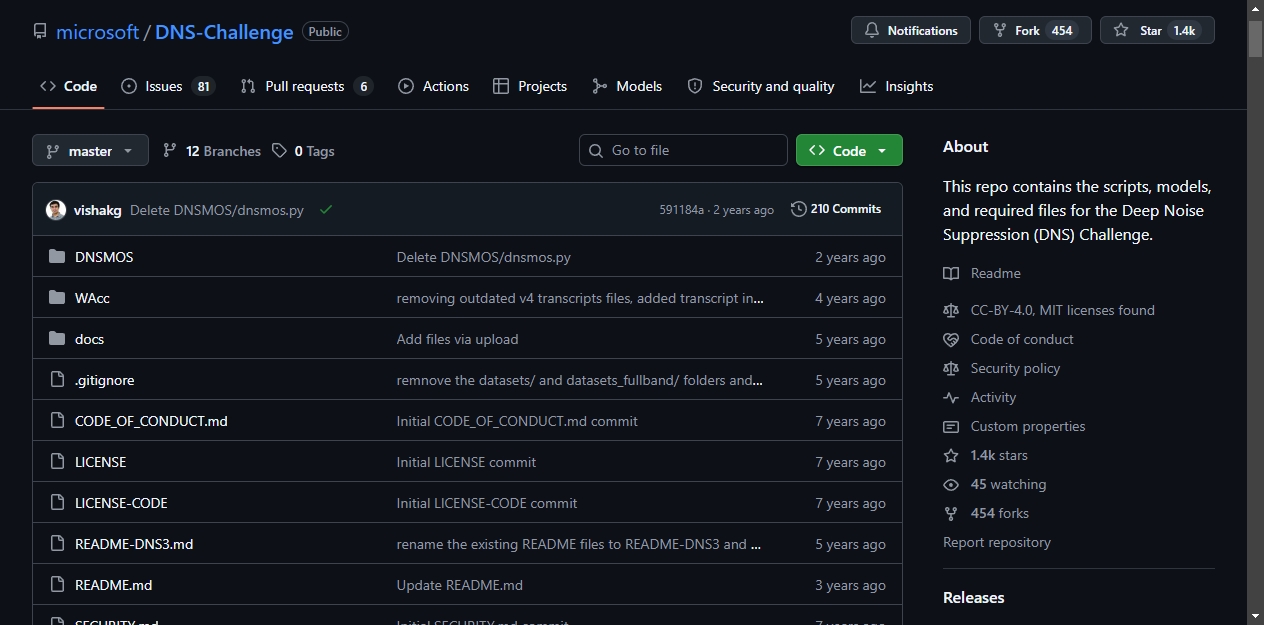Go to the Pull requests tab

(x=306, y=86)
